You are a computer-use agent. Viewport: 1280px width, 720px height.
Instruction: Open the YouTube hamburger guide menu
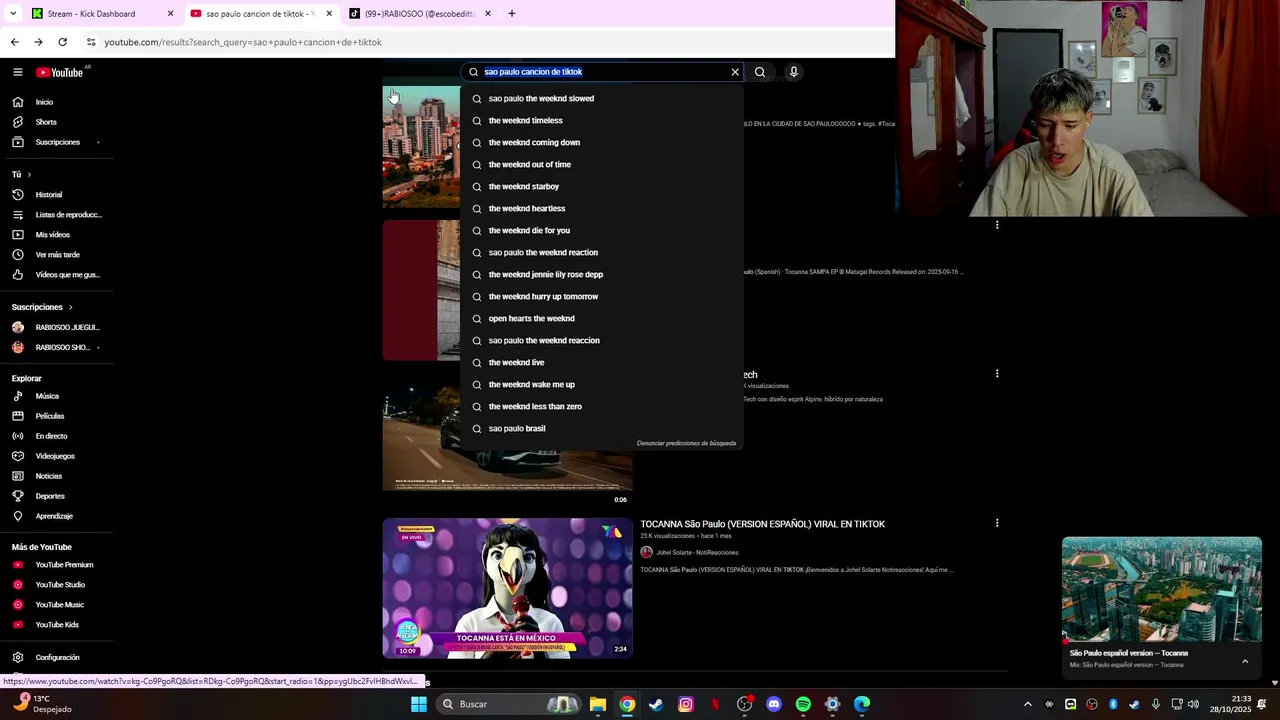pos(17,72)
